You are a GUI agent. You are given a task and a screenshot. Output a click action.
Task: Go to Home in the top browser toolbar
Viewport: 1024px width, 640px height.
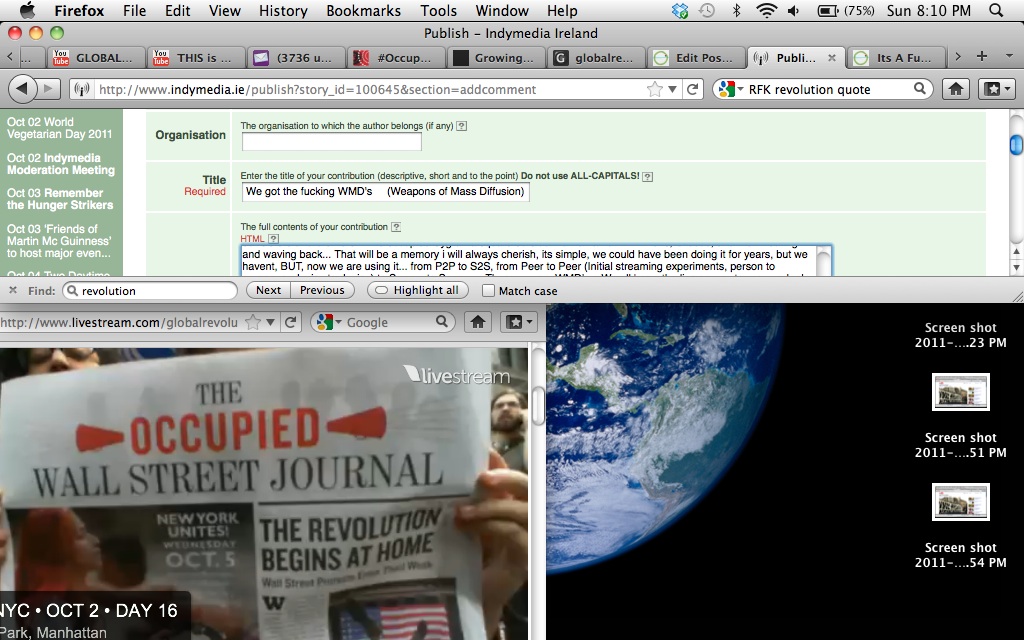tap(956, 89)
